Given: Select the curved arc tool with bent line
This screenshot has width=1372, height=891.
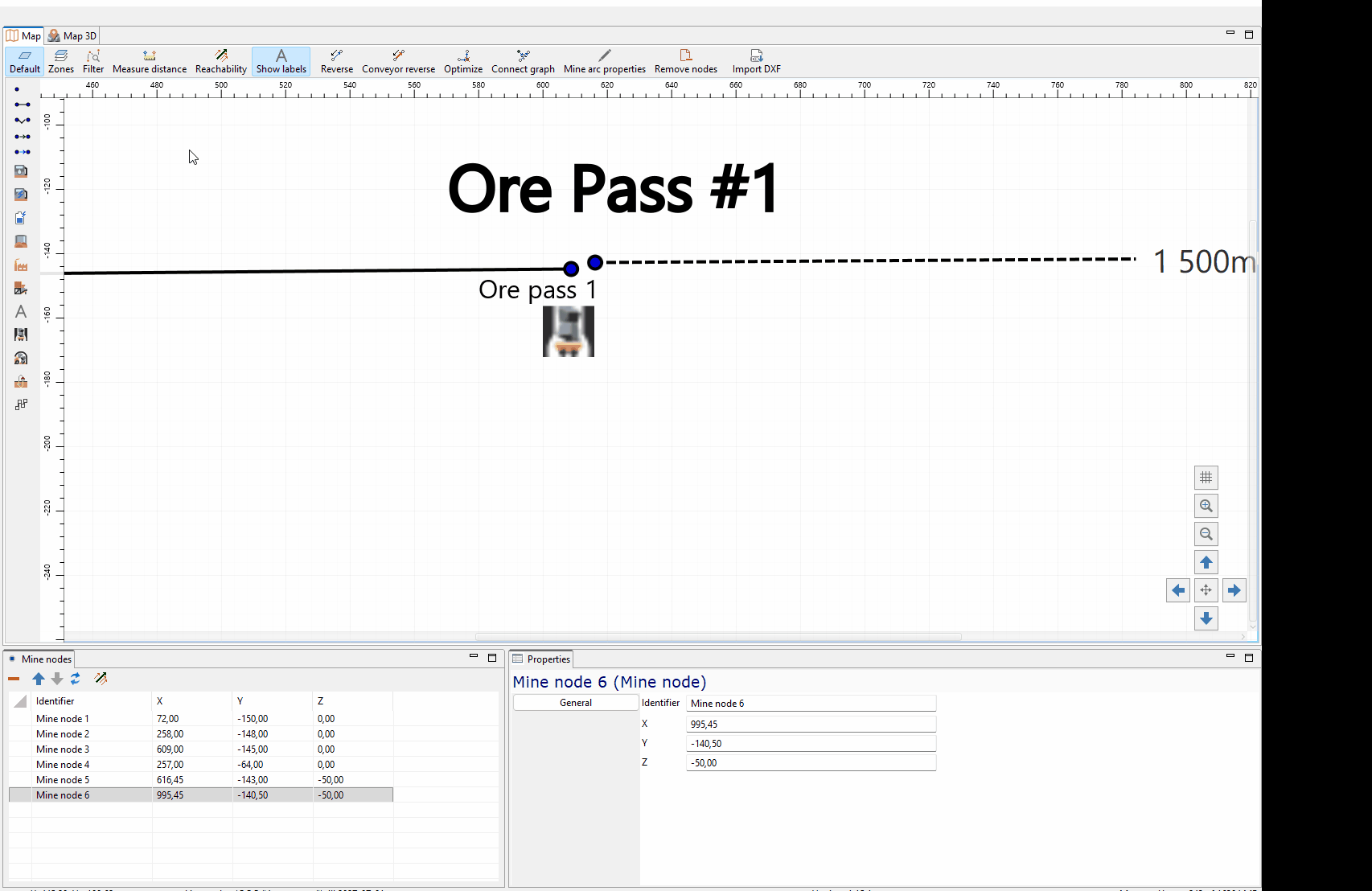Looking at the screenshot, I should click(23, 121).
